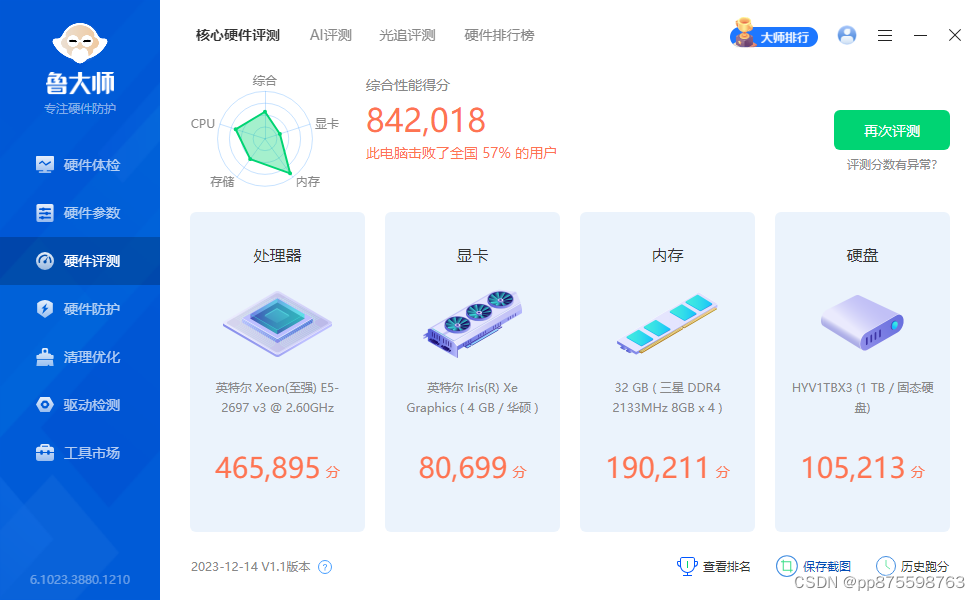Click the performance radar chart

(264, 139)
